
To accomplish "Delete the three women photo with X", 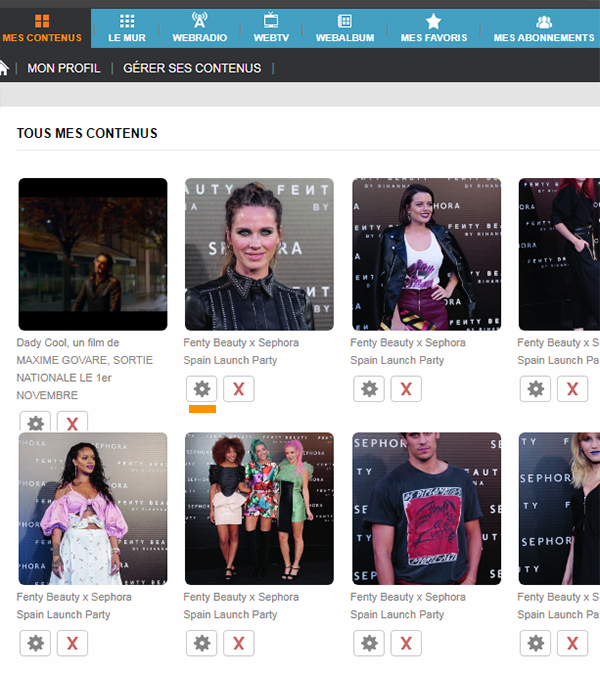I will pos(239,643).
